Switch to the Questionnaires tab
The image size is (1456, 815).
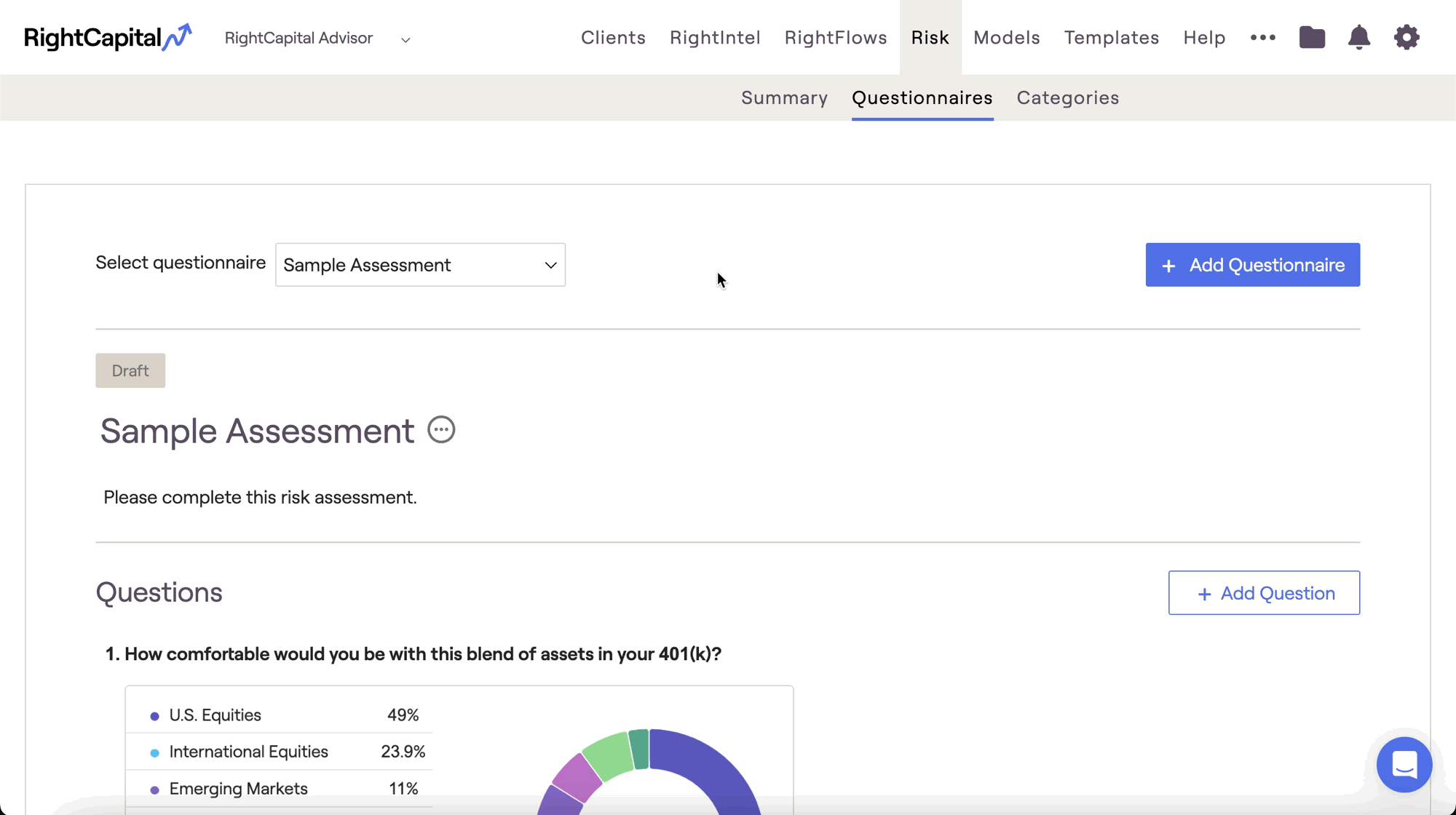click(922, 98)
